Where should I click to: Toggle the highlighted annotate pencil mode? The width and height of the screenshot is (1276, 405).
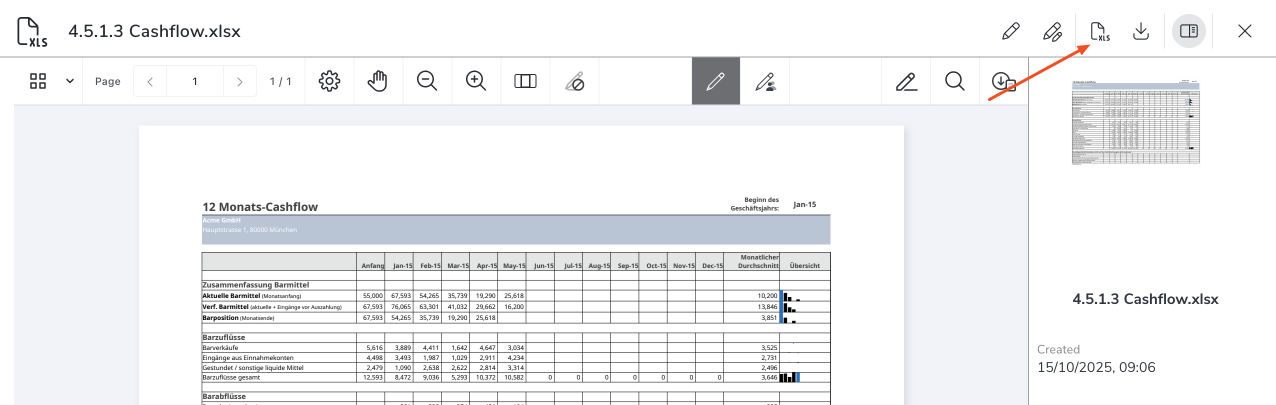715,82
